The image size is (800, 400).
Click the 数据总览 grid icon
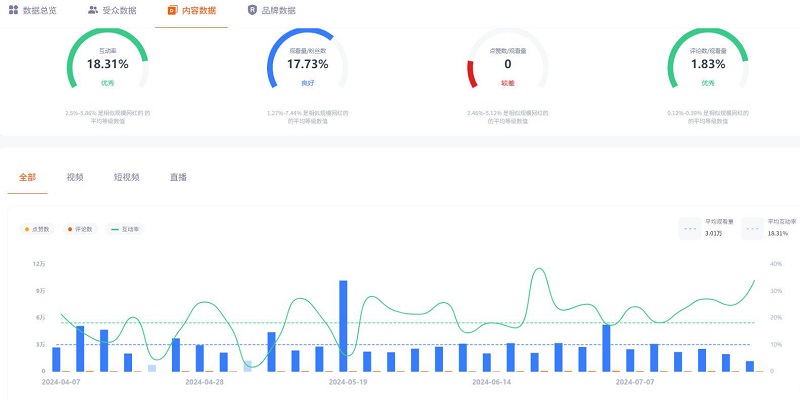click(x=13, y=10)
